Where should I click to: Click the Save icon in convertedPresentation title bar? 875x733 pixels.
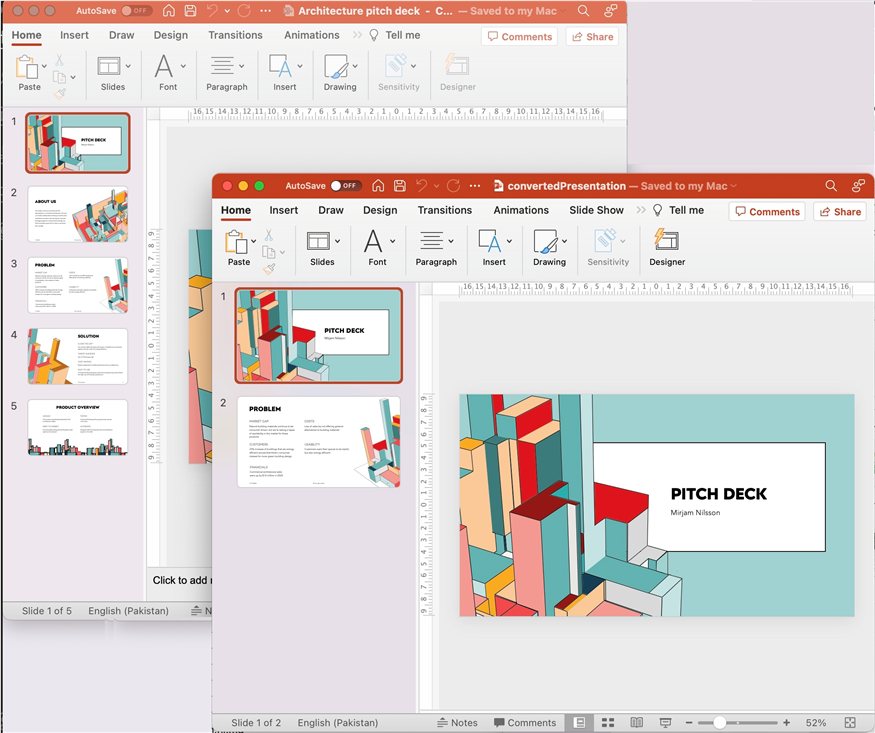point(400,186)
